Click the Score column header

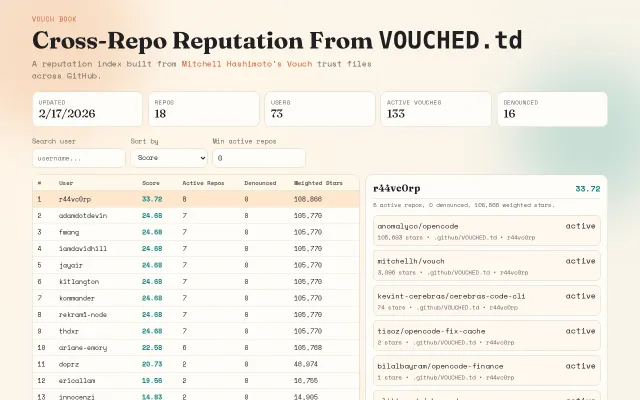[151, 183]
